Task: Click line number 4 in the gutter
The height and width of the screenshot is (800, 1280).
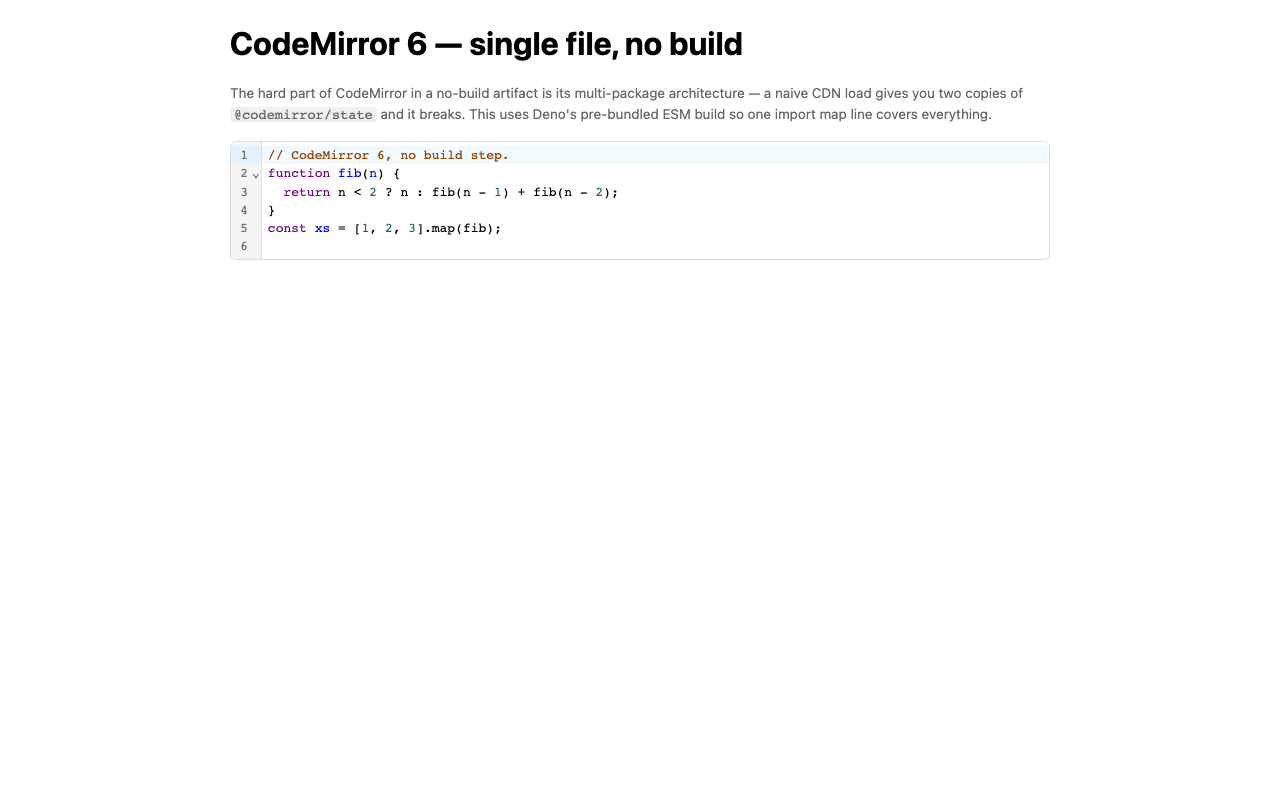Action: (243, 210)
